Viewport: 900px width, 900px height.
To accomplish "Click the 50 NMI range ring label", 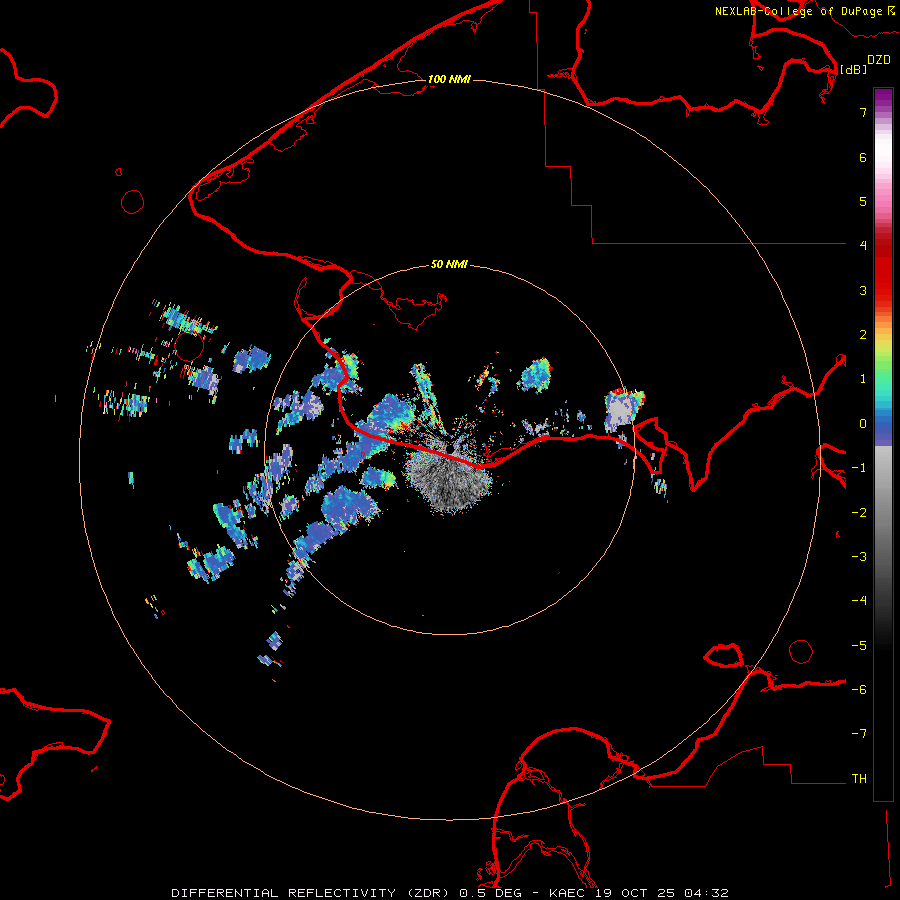I will click(x=449, y=264).
